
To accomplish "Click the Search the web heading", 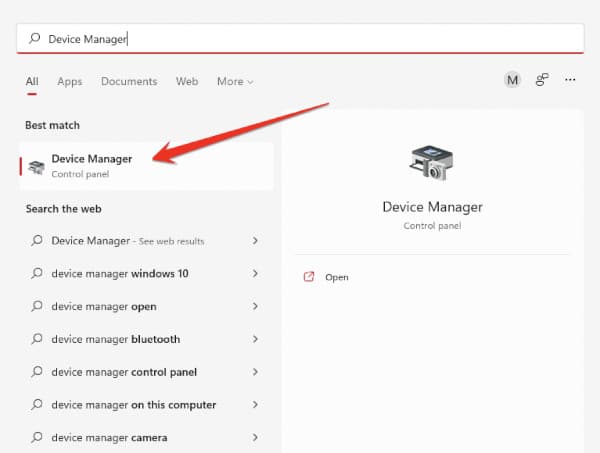I will 64,209.
